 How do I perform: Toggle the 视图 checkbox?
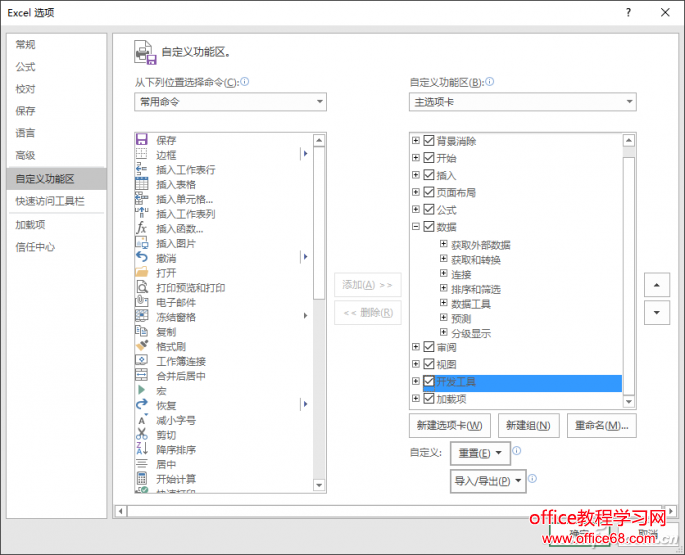(429, 364)
